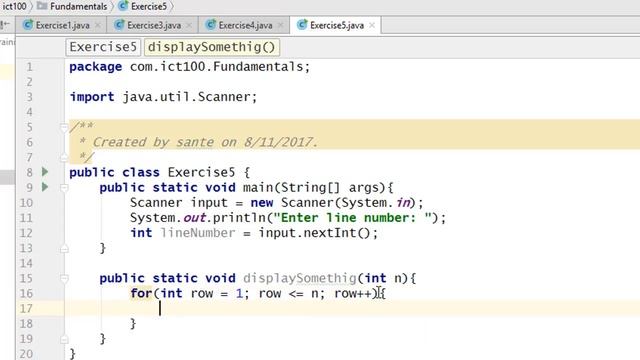Click the fold end marker at line 19
640x360 pixels.
64,339
